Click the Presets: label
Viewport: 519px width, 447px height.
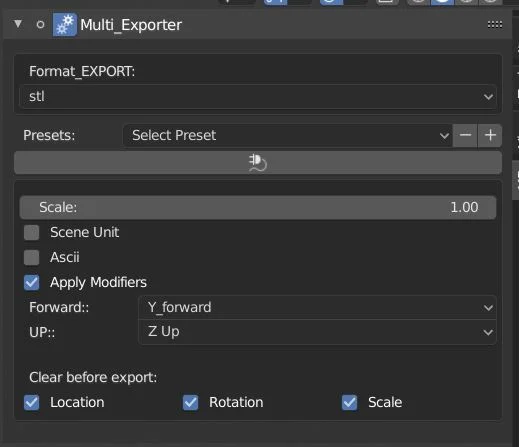49,135
